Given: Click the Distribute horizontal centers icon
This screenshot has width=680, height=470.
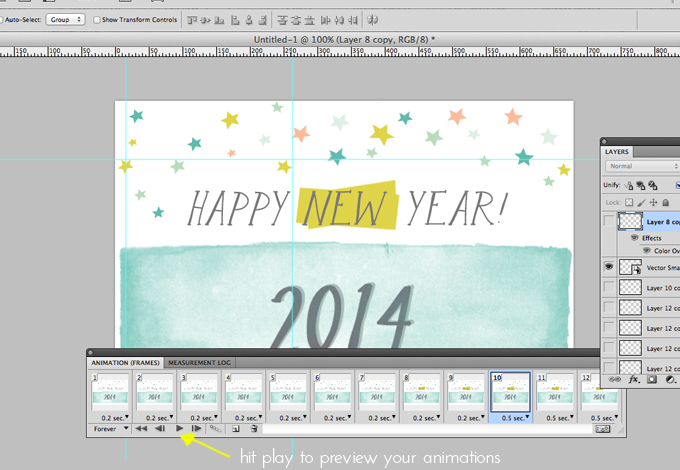Looking at the screenshot, I should pos(340,20).
